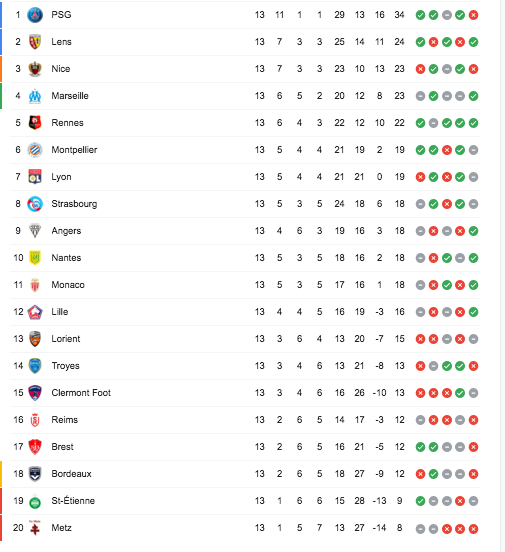The width and height of the screenshot is (505, 552).
Task: Click the Bordeaux club crest
Action: pos(35,474)
